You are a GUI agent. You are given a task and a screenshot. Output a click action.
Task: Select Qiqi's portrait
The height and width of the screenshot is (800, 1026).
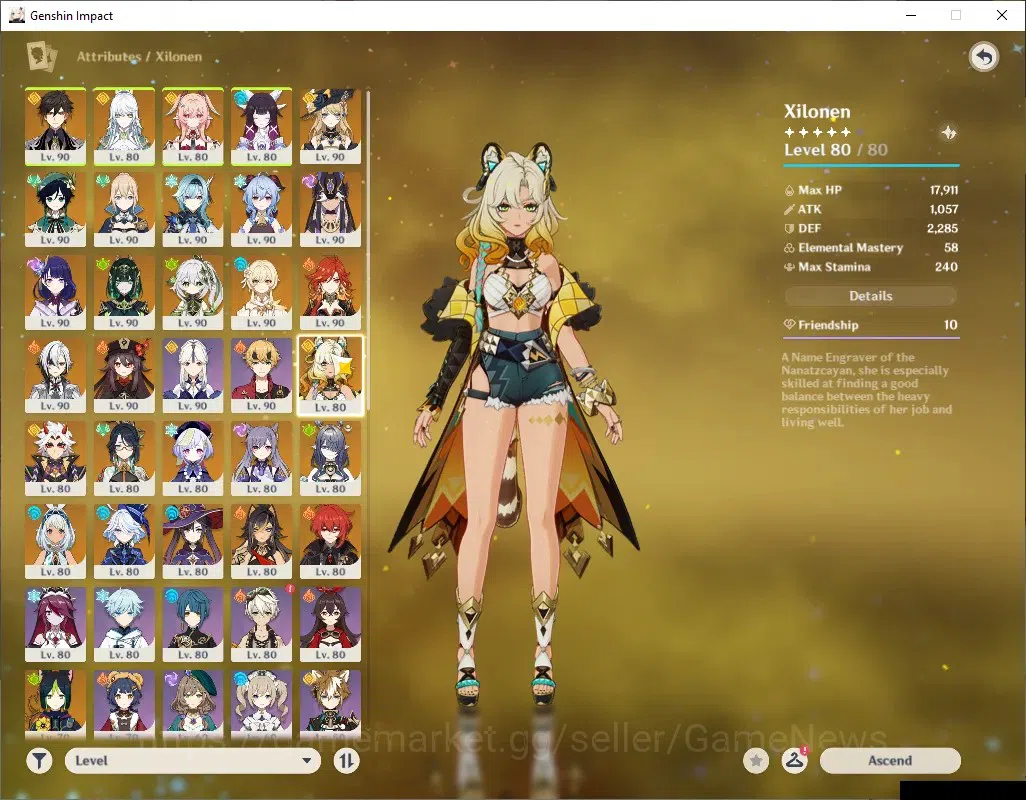tap(193, 459)
